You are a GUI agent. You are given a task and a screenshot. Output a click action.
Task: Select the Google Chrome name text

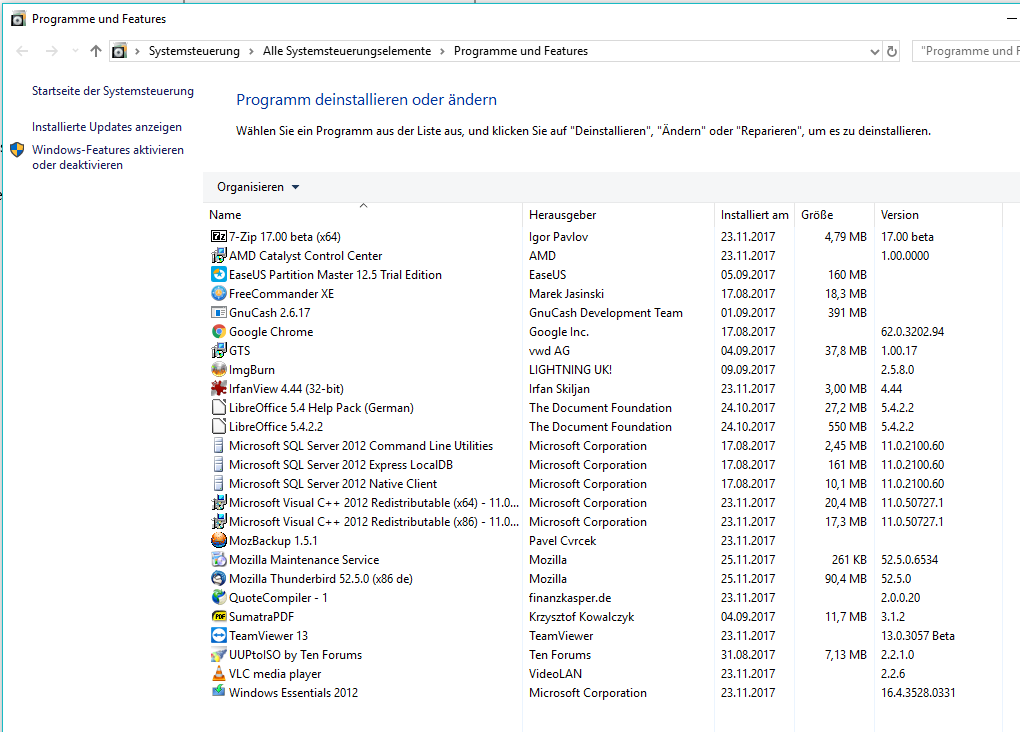pyautogui.click(x=271, y=332)
